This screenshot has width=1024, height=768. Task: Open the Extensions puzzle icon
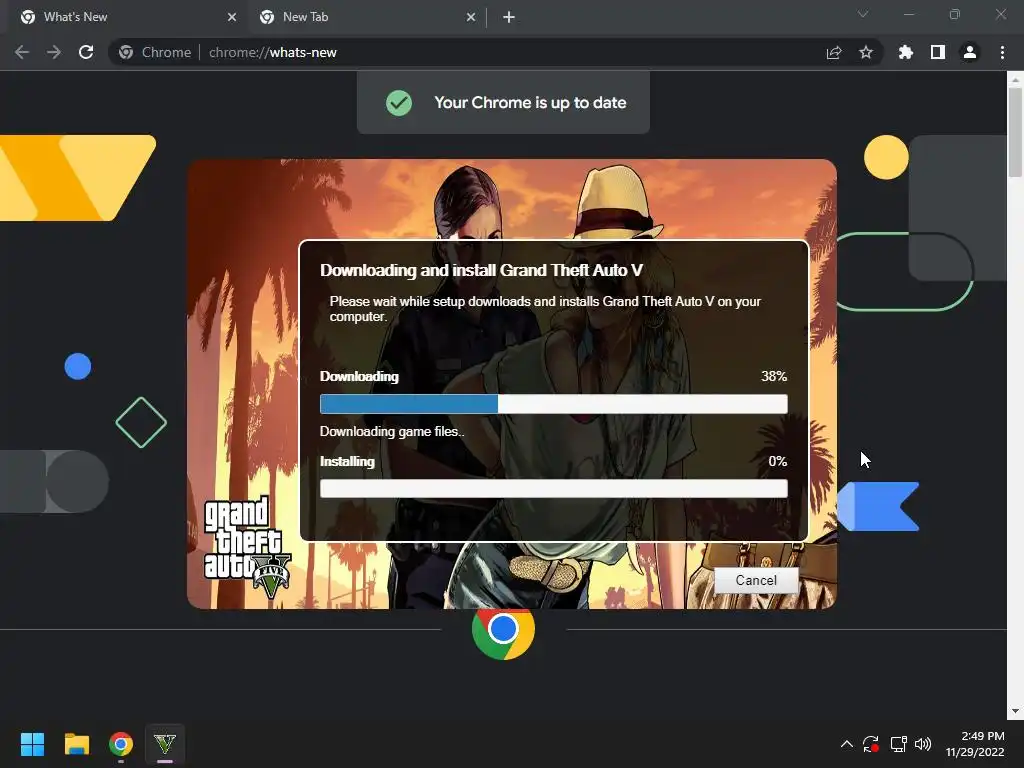click(x=906, y=52)
